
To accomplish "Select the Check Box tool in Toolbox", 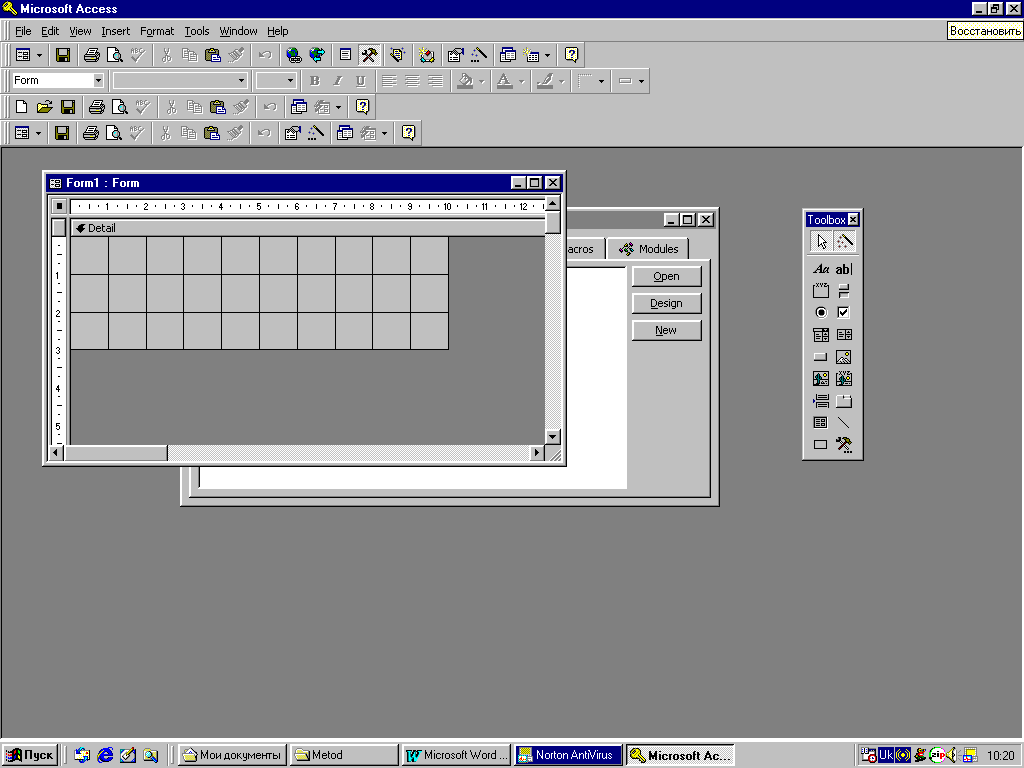I will pos(844,313).
